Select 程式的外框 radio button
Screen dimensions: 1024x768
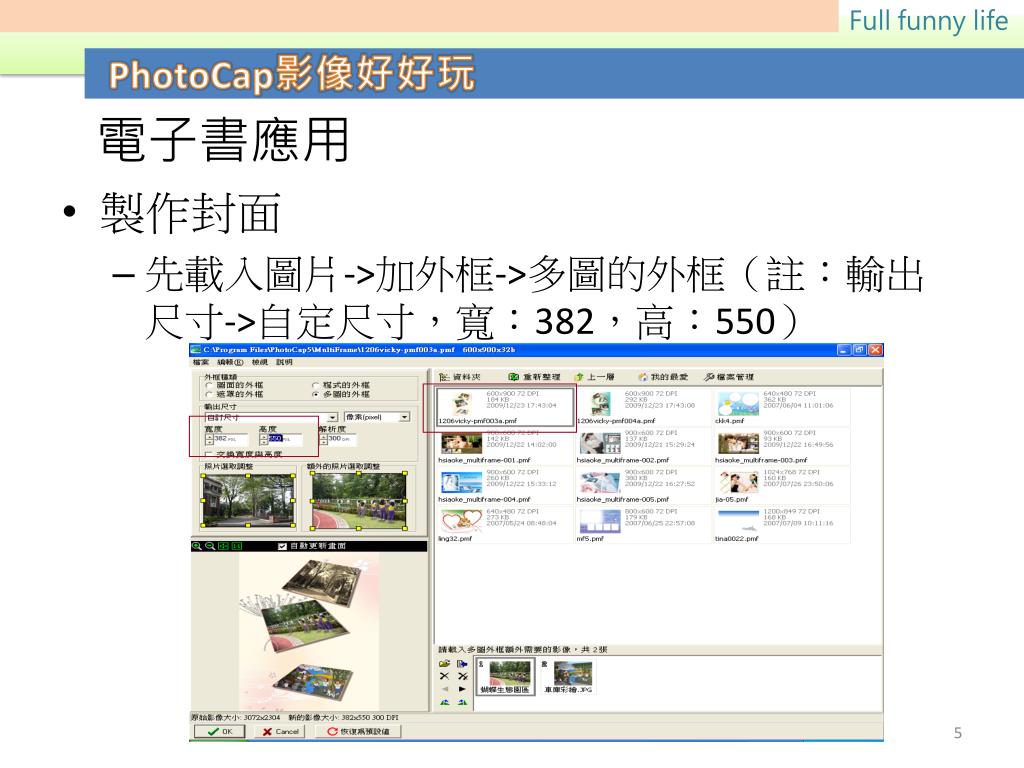(316, 385)
